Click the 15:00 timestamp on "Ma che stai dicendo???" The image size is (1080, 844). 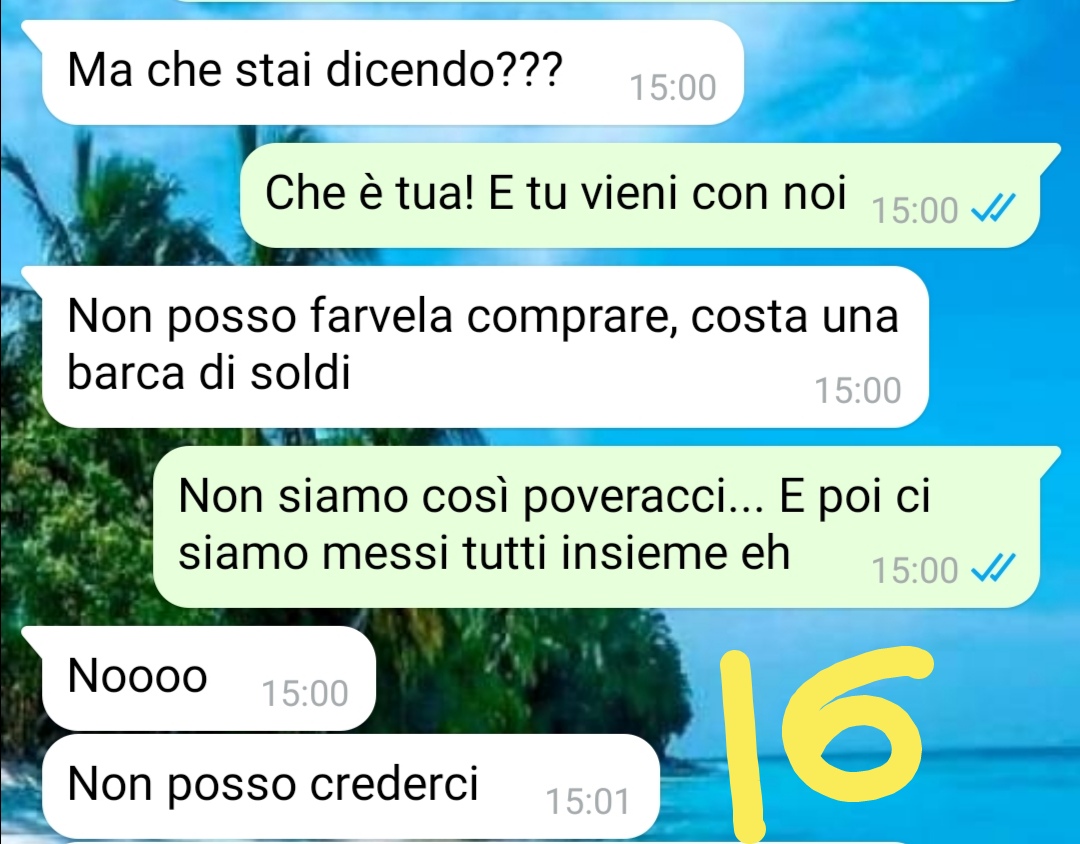point(673,88)
